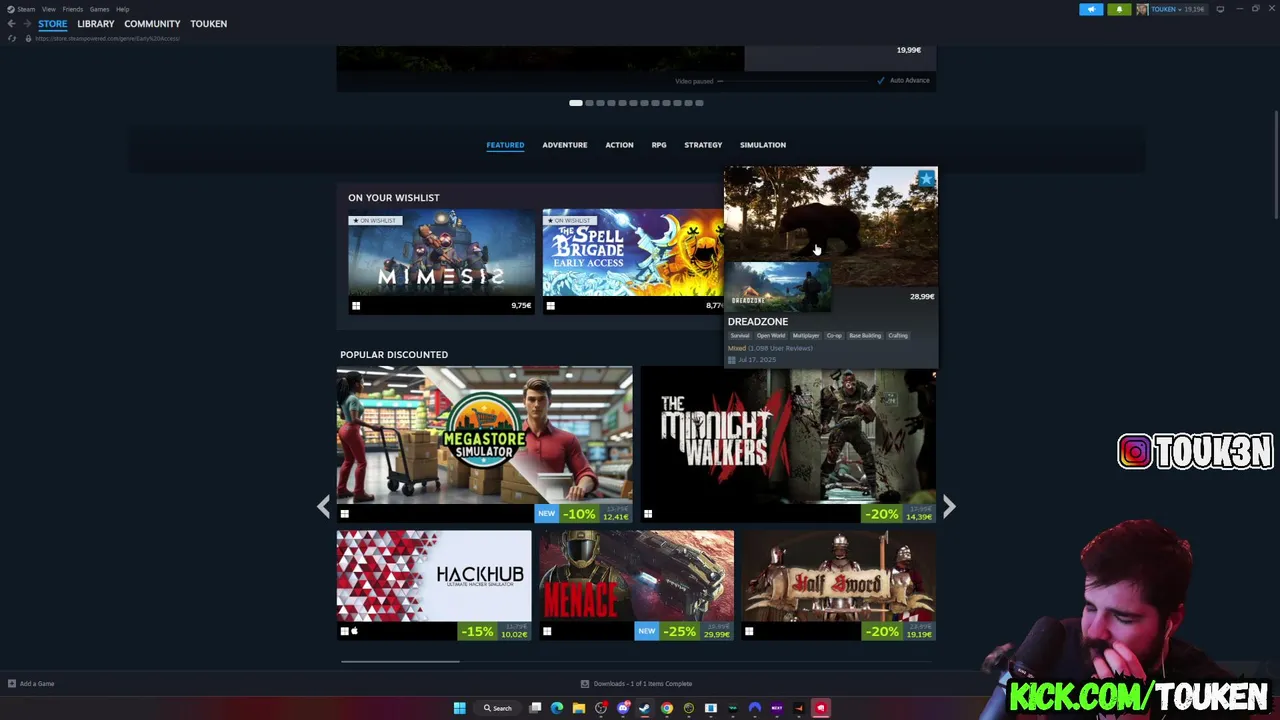Click the Multiplayer tag on DREADZONE
The image size is (1280, 720).
(x=806, y=336)
